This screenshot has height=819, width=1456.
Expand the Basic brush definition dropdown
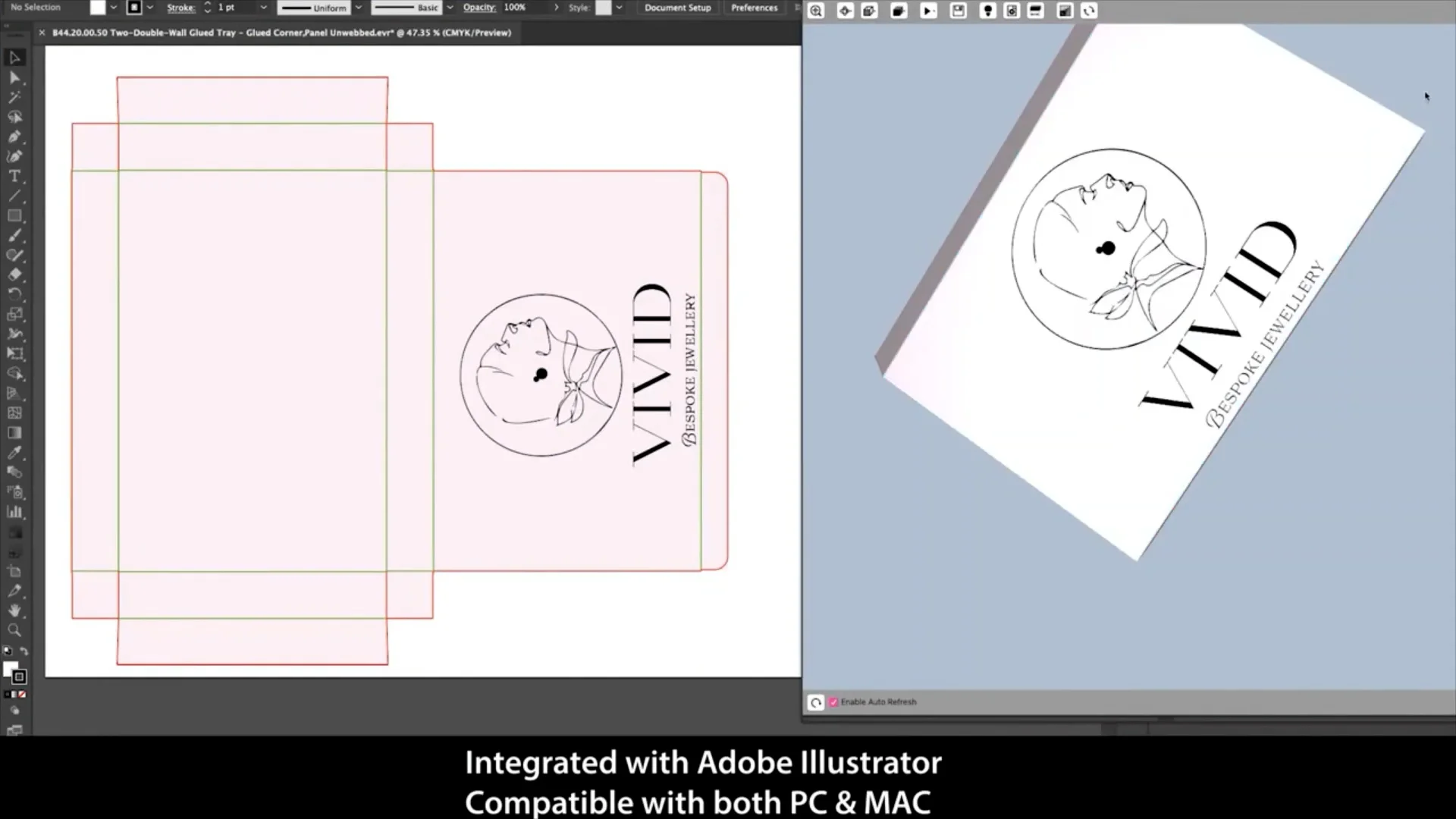[449, 8]
